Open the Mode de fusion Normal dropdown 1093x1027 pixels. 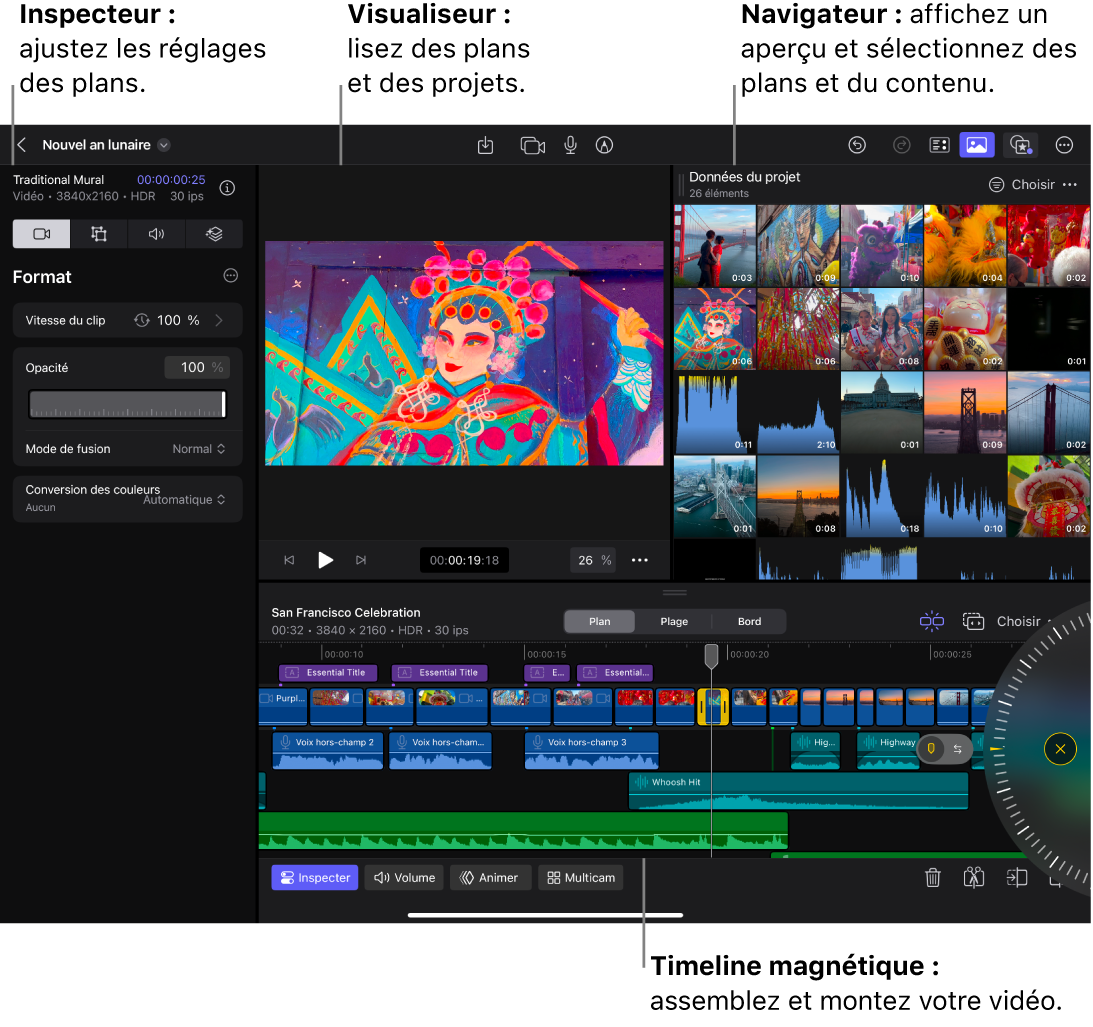[198, 449]
